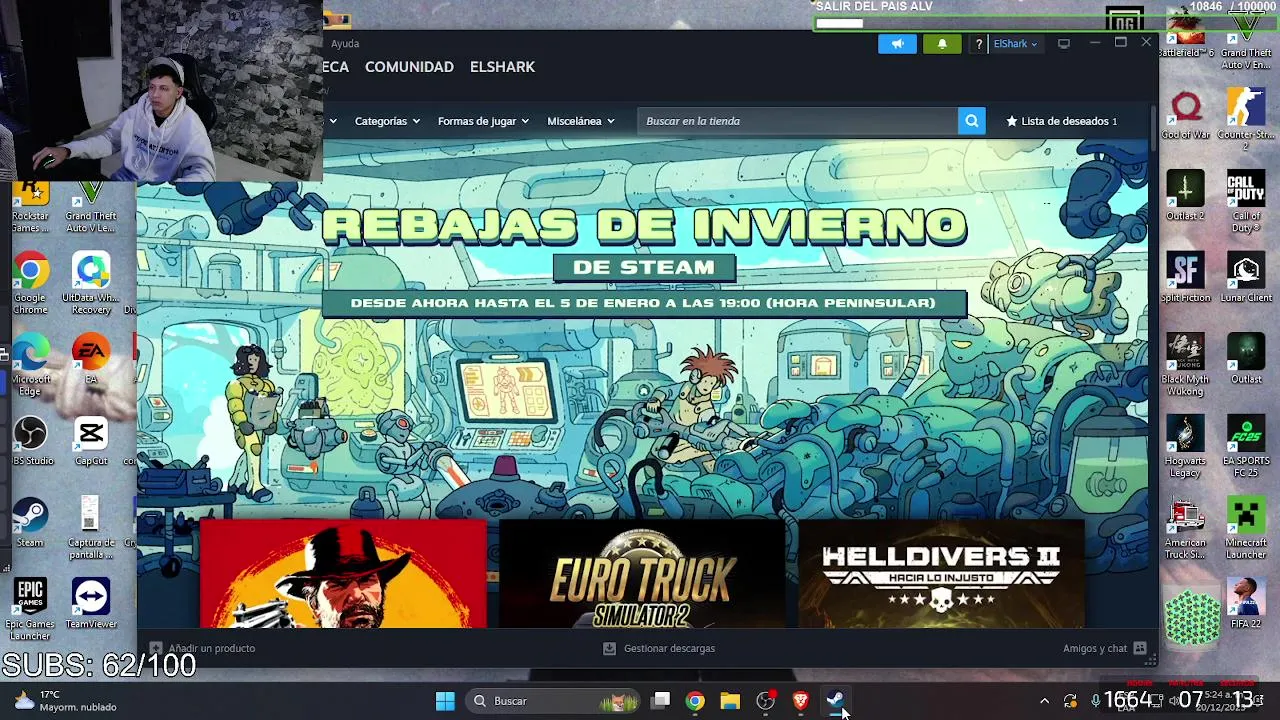The height and width of the screenshot is (720, 1280).
Task: Open the OBS taskbar icon
Action: pyautogui.click(x=765, y=701)
